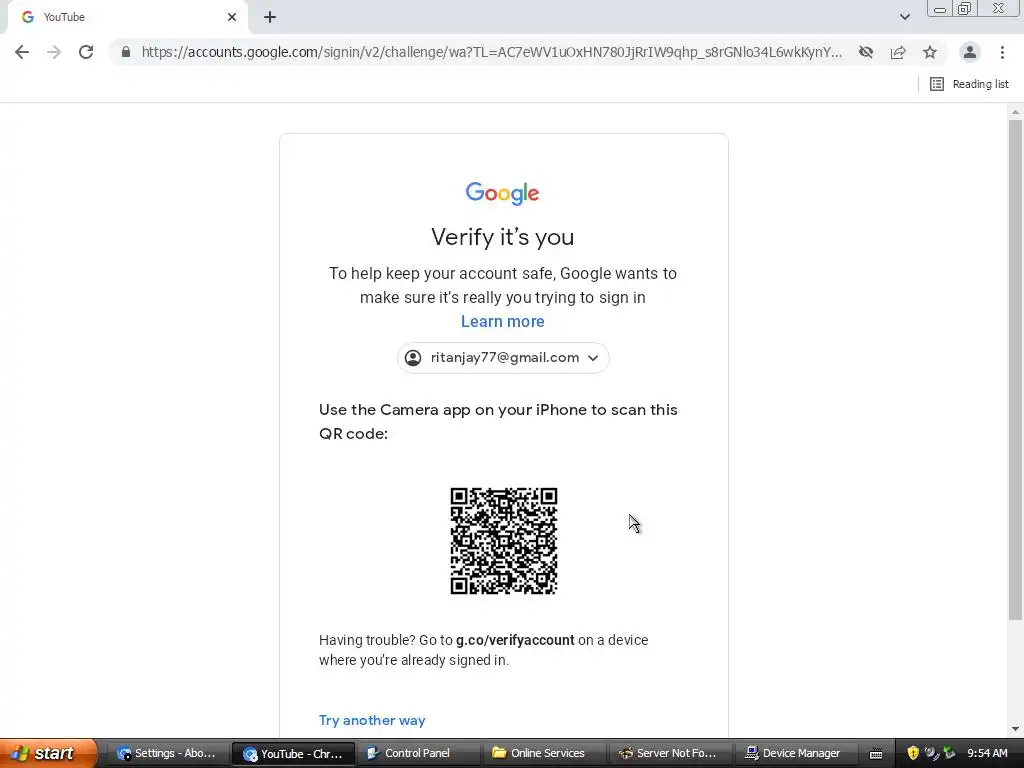Open the Reading list panel
The width and height of the screenshot is (1024, 768).
coord(969,84)
